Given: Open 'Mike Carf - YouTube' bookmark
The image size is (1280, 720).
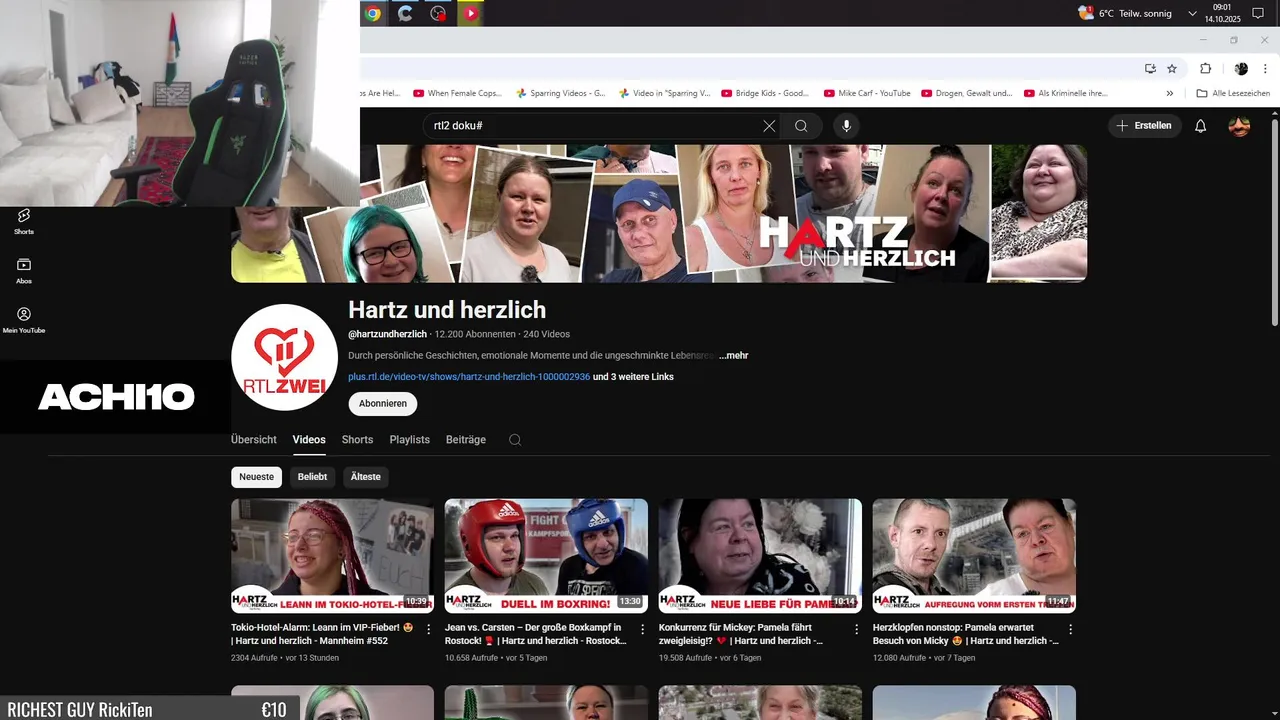Looking at the screenshot, I should pyautogui.click(x=867, y=93).
